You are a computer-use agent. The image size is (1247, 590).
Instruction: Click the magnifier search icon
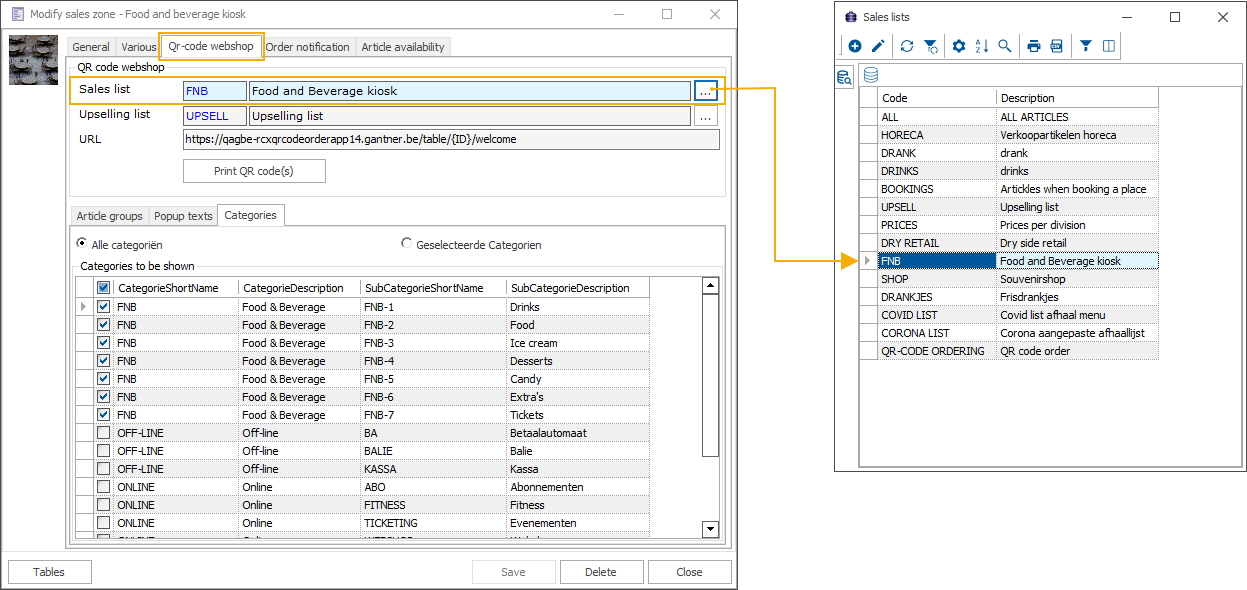1005,46
